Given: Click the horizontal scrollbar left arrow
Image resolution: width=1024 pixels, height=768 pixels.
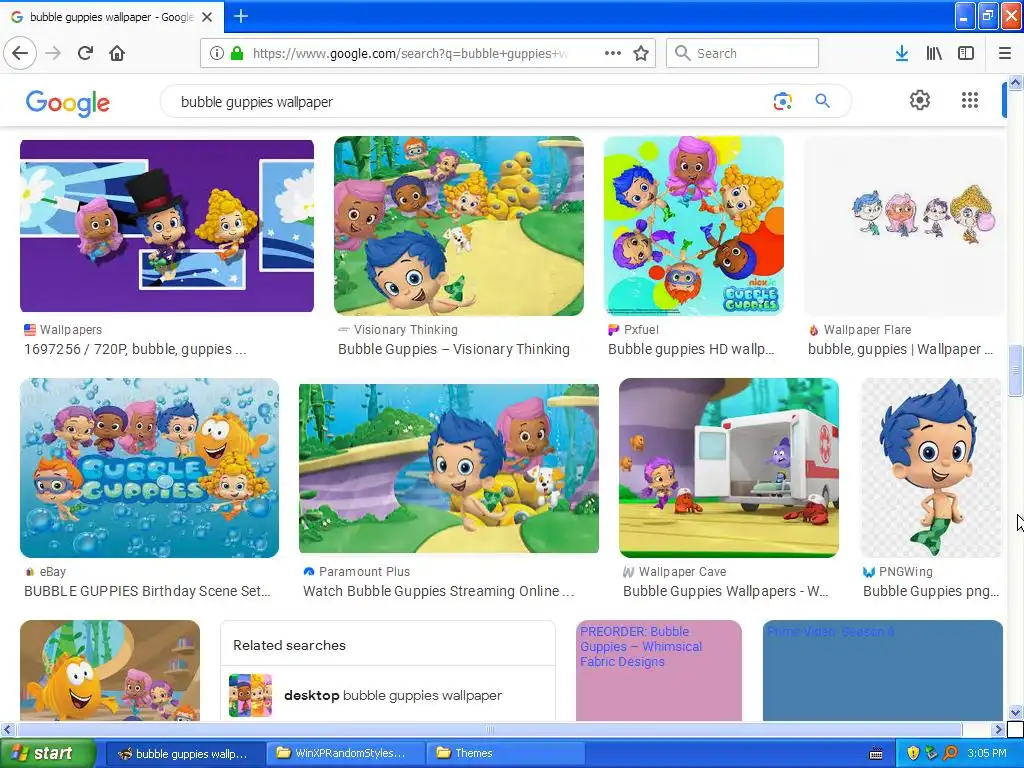Looking at the screenshot, I should [x=7, y=729].
